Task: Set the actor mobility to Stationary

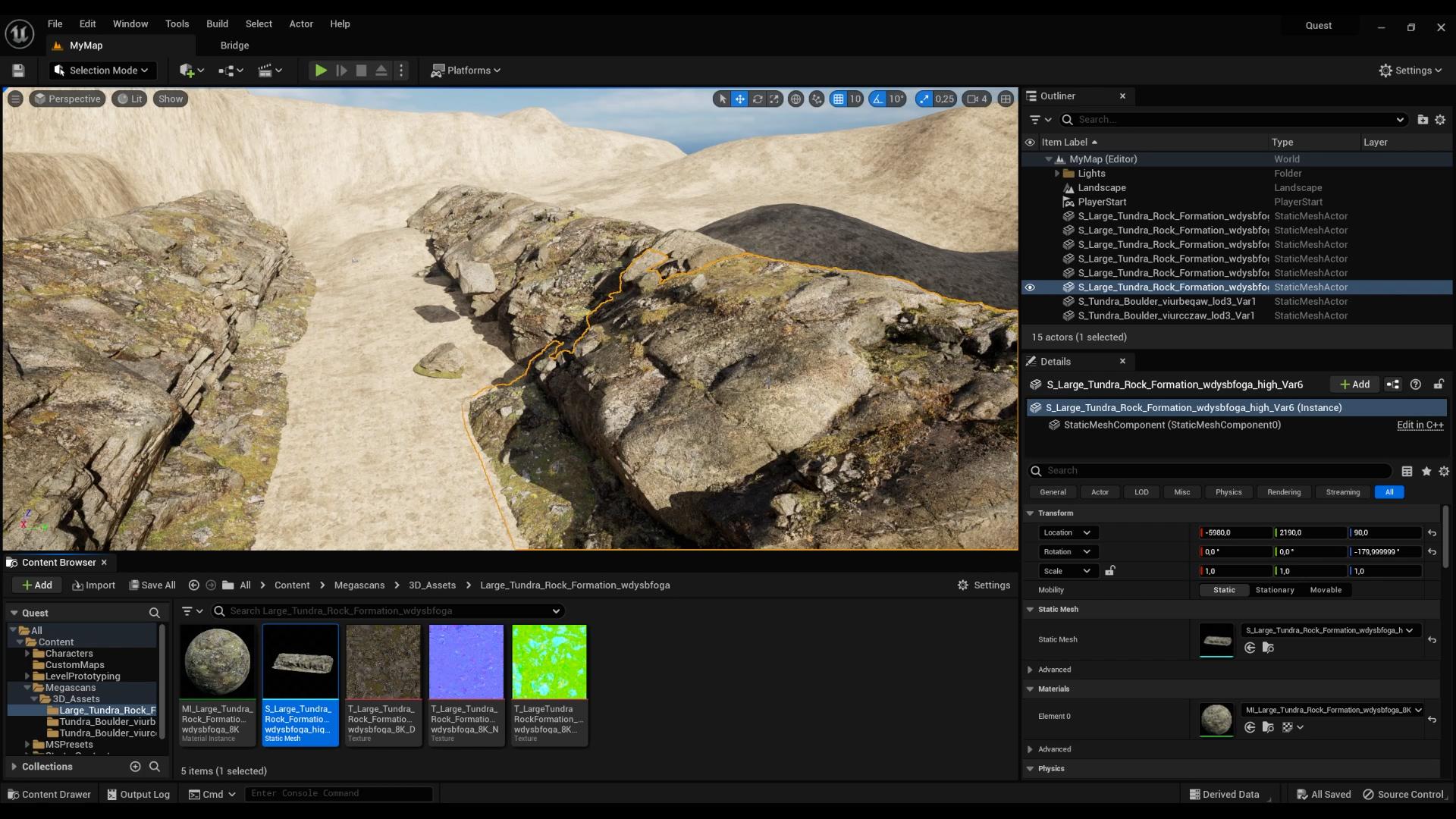Action: tap(1273, 589)
